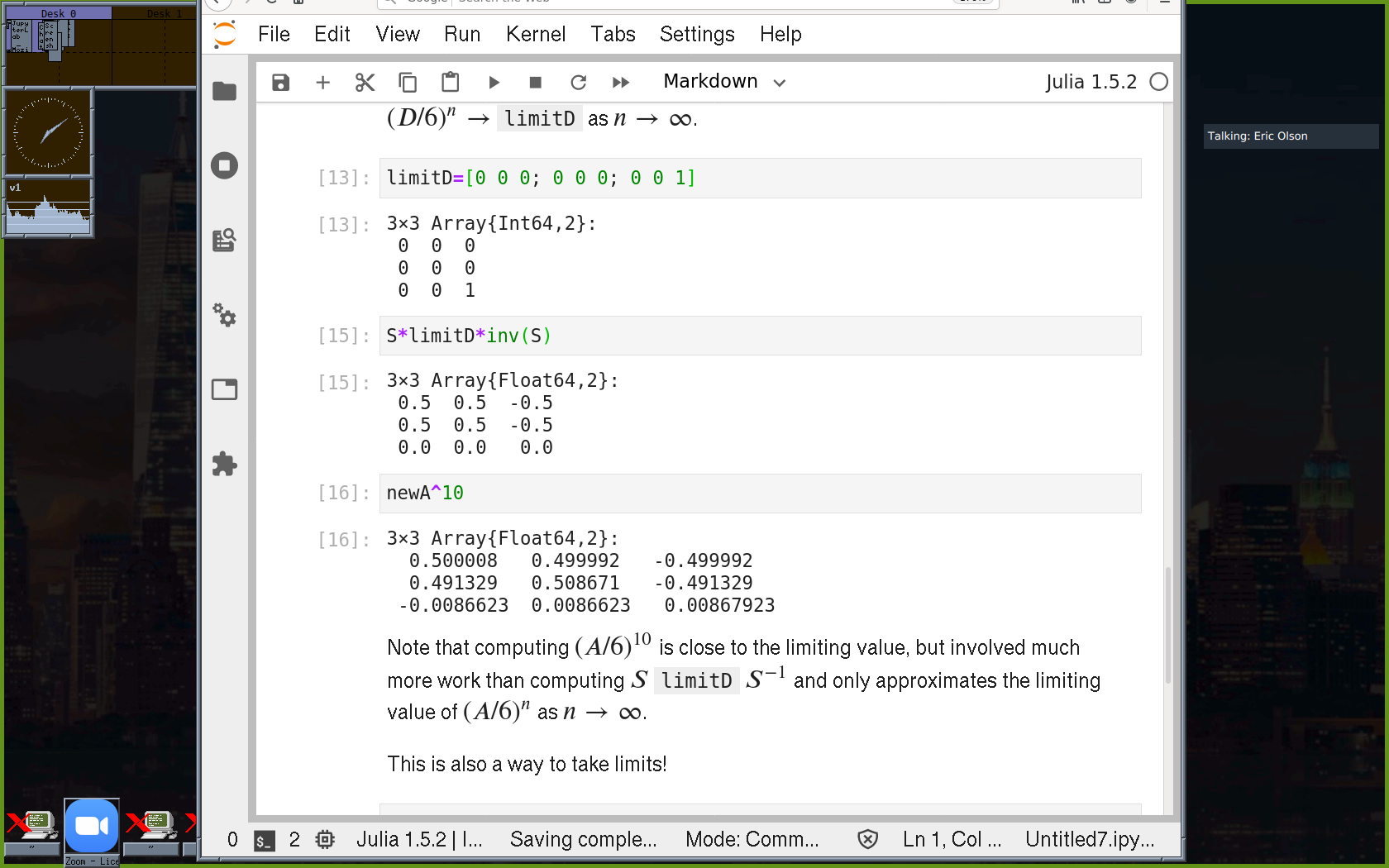Restart the kernel with the refresh icon
This screenshot has height=868, width=1389.
[578, 82]
